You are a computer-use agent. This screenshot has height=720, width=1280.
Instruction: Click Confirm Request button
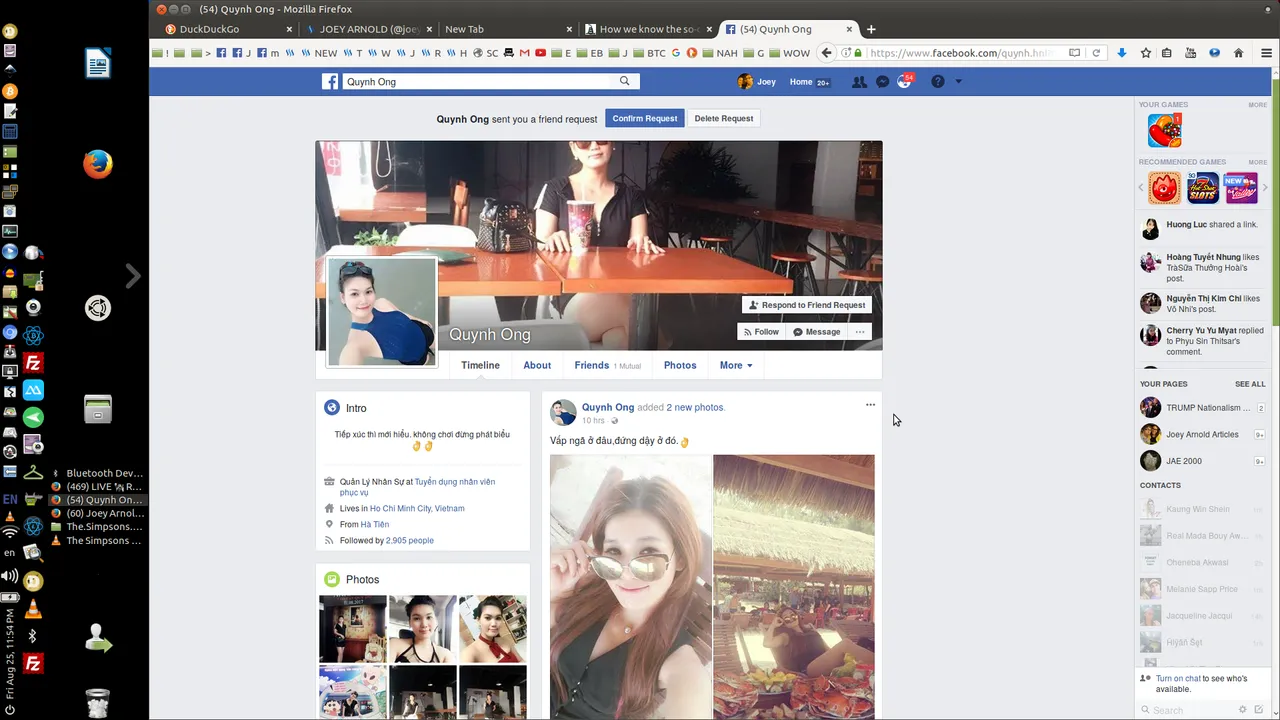645,118
